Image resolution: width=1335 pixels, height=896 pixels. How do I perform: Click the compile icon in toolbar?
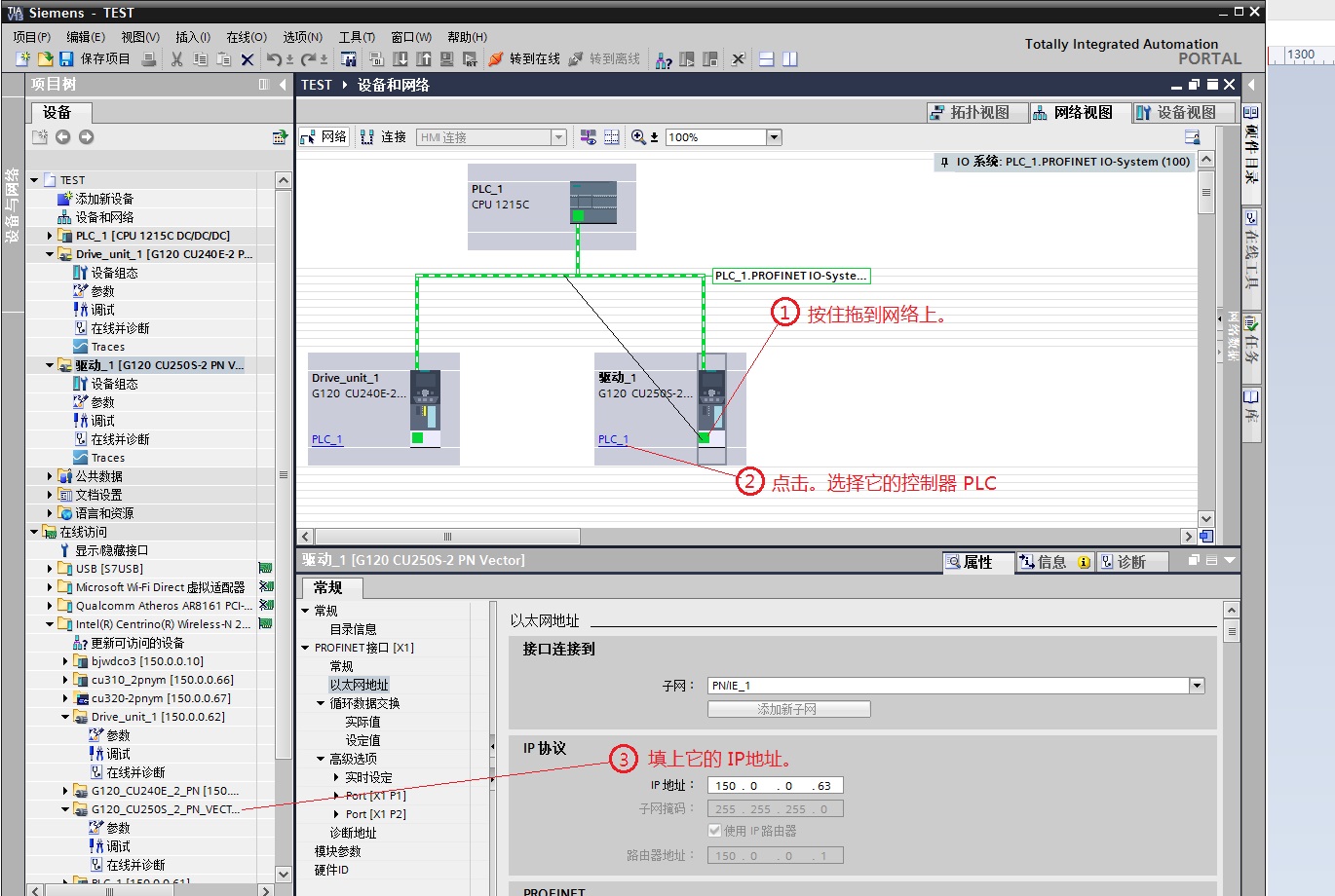[376, 59]
